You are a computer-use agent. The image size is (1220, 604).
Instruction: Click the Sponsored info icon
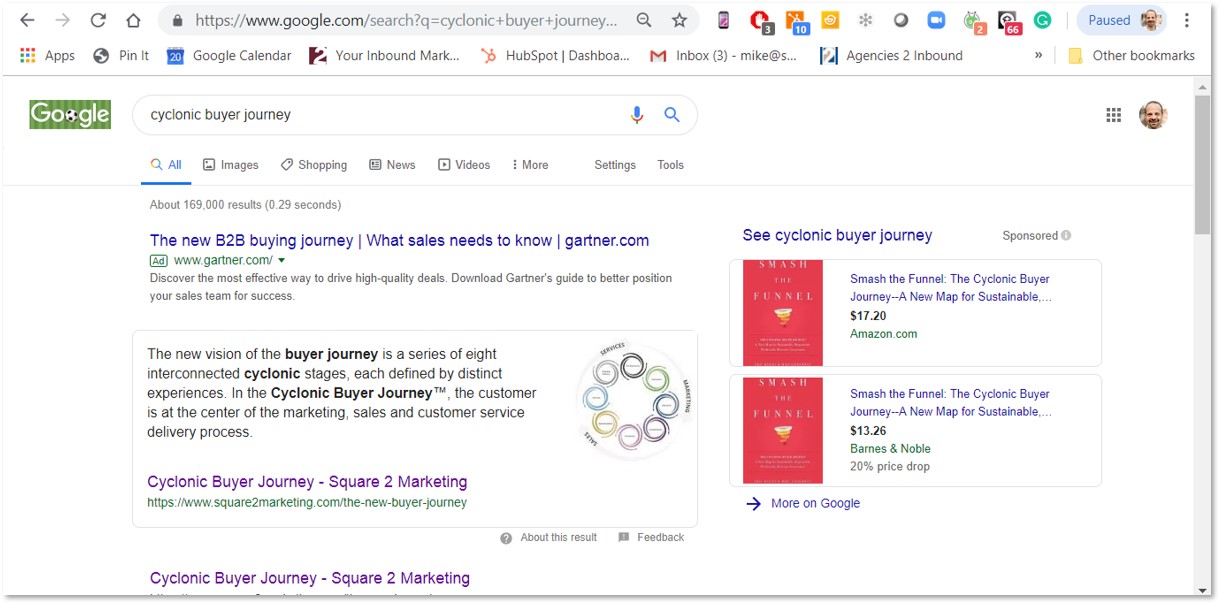1066,236
